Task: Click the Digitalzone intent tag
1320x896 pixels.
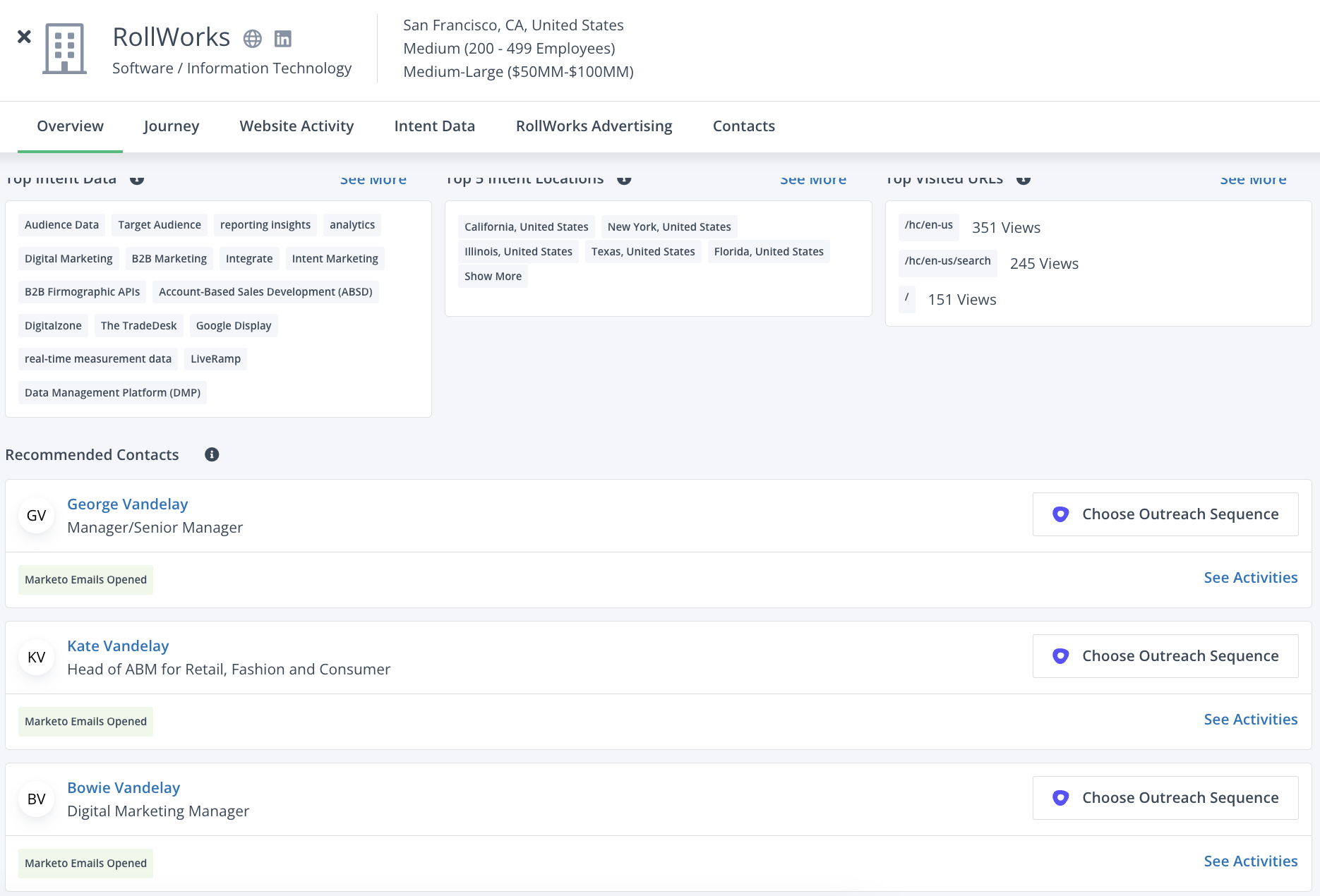Action: click(x=53, y=326)
